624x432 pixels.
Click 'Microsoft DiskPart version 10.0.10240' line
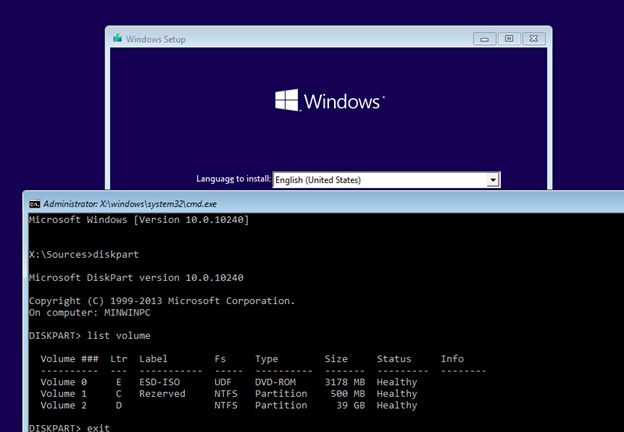click(x=136, y=278)
